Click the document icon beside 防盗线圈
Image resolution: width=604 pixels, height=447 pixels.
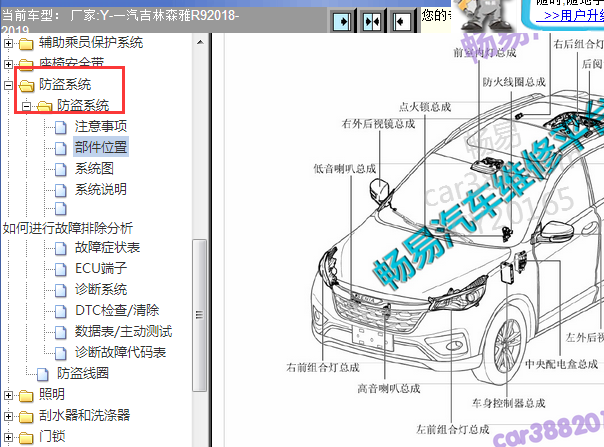[x=42, y=374]
